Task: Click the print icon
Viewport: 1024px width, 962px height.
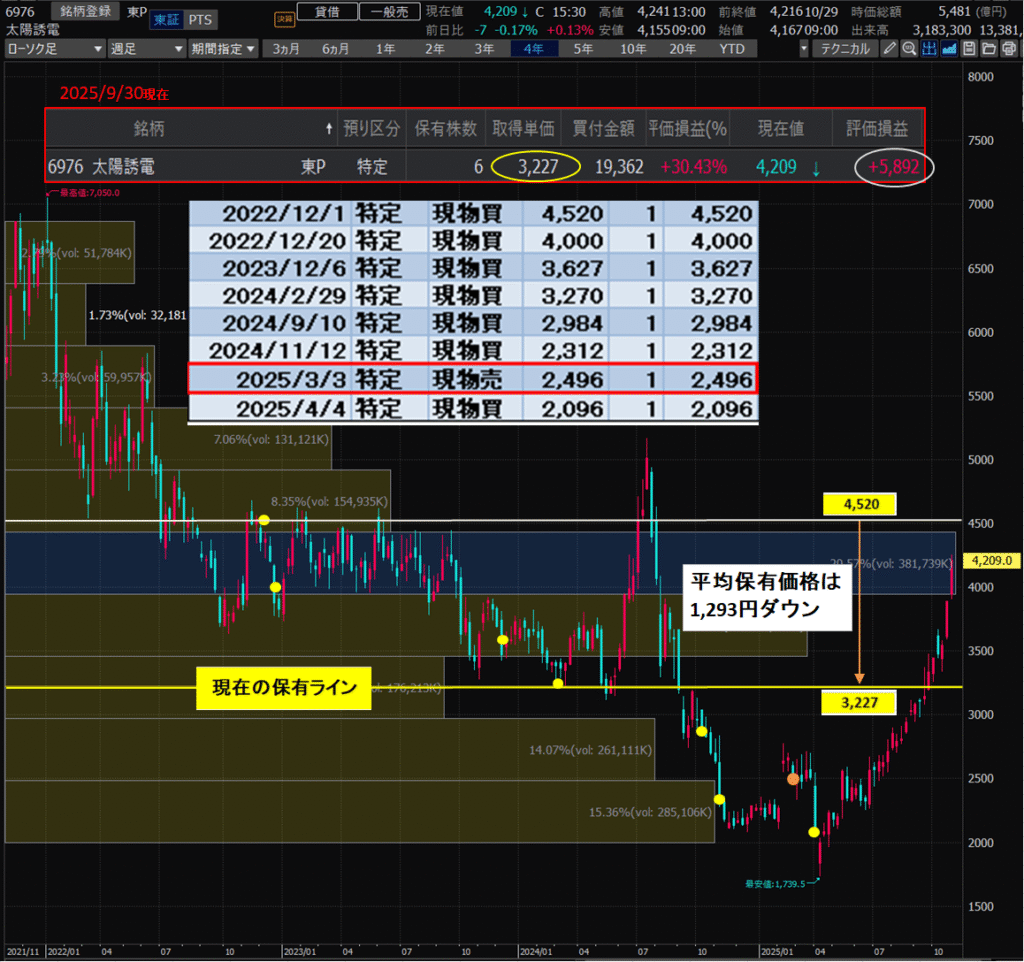Action: 1008,49
